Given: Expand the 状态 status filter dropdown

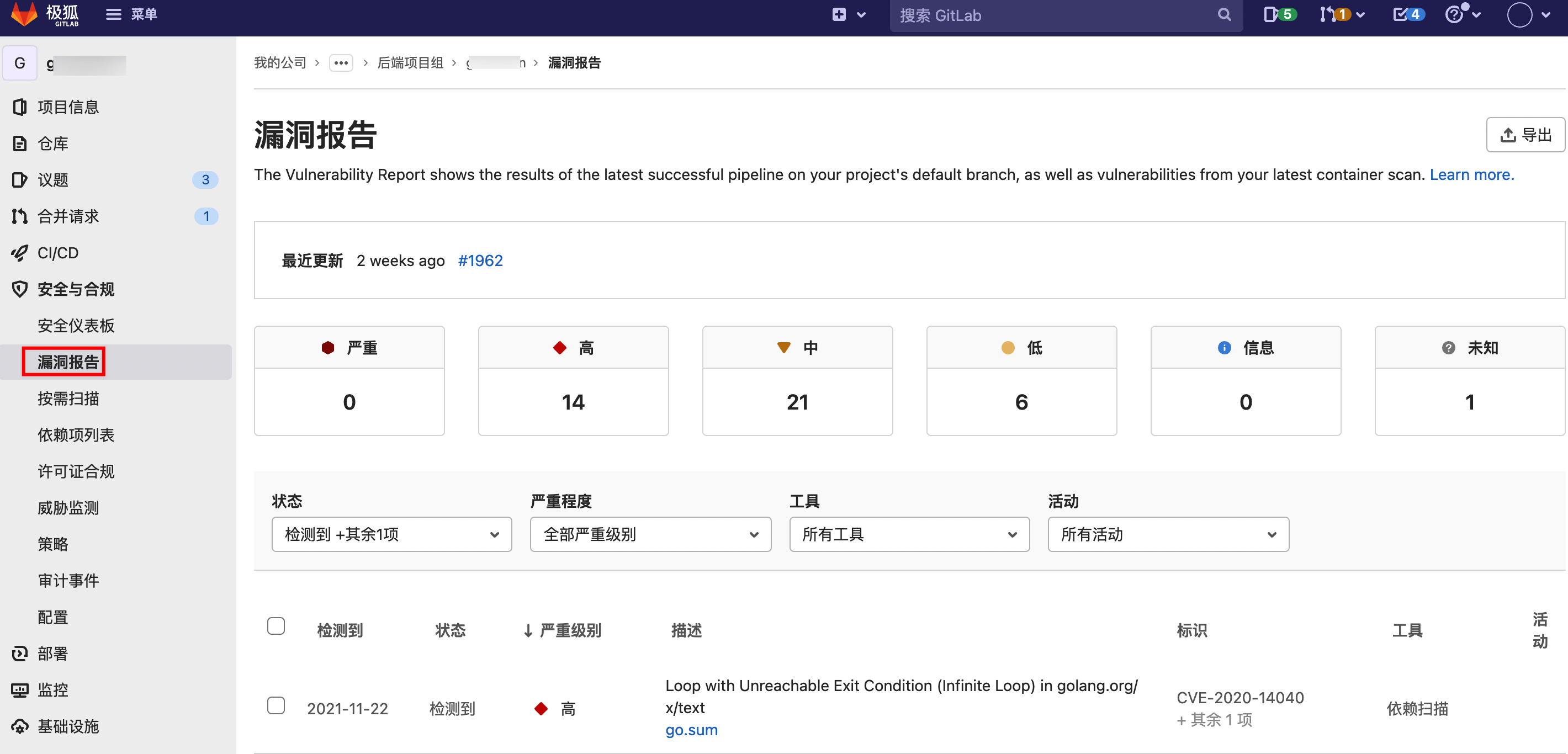Looking at the screenshot, I should (x=391, y=534).
